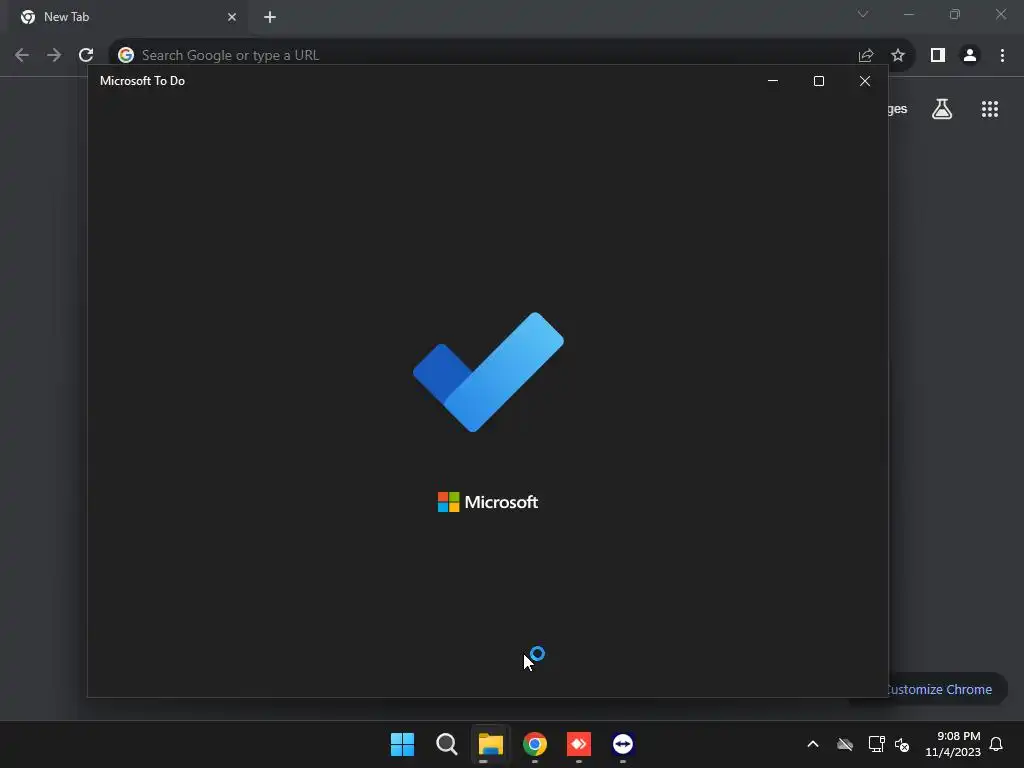Open the Search Labs flask icon
This screenshot has width=1024, height=768.
(942, 109)
